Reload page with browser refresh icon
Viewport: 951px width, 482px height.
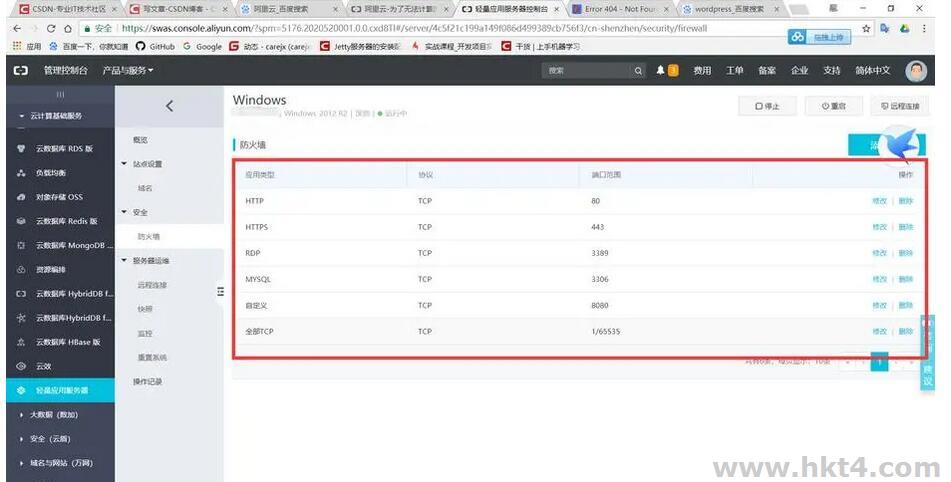51,28
